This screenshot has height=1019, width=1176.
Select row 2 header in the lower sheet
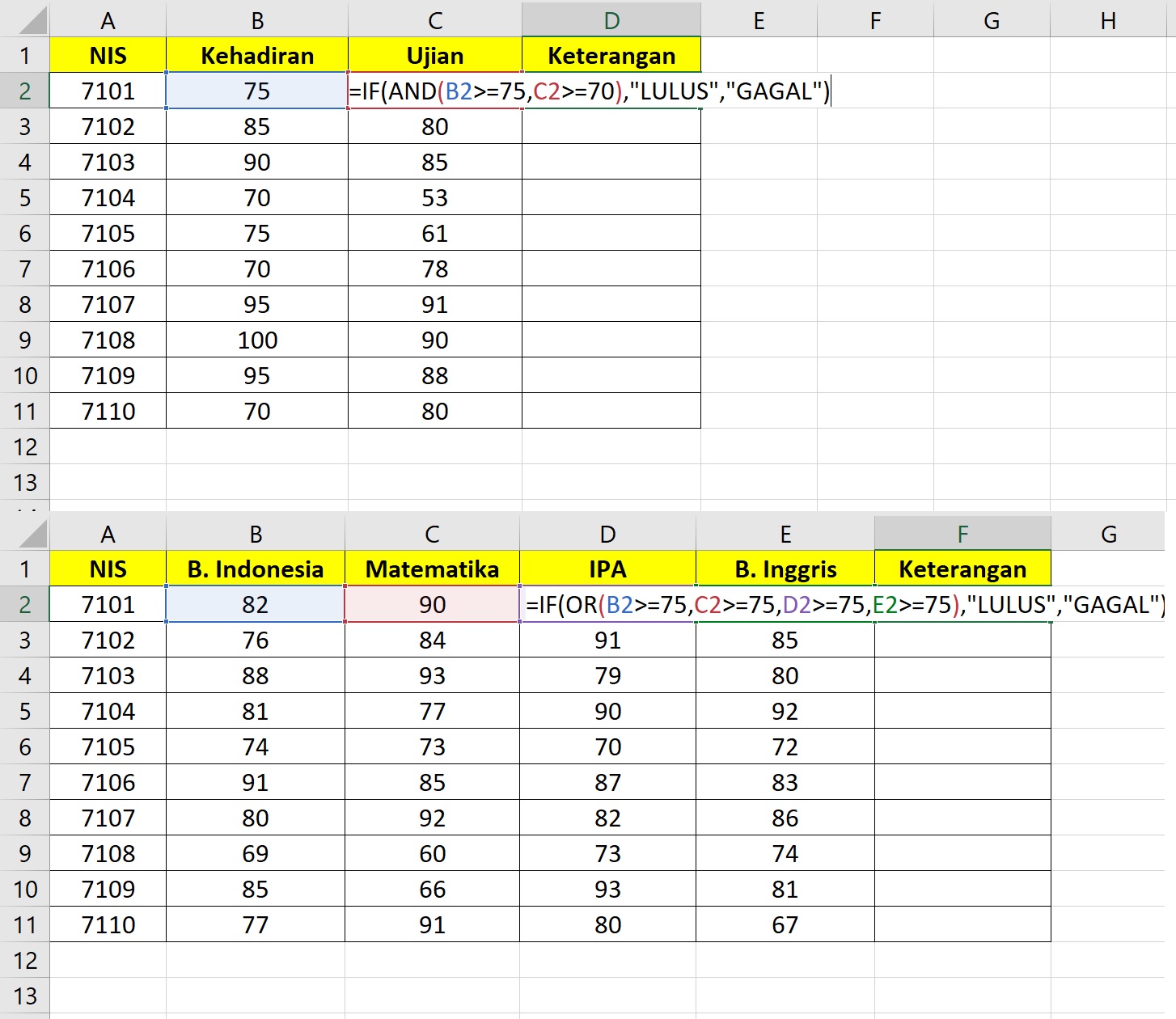tap(24, 604)
